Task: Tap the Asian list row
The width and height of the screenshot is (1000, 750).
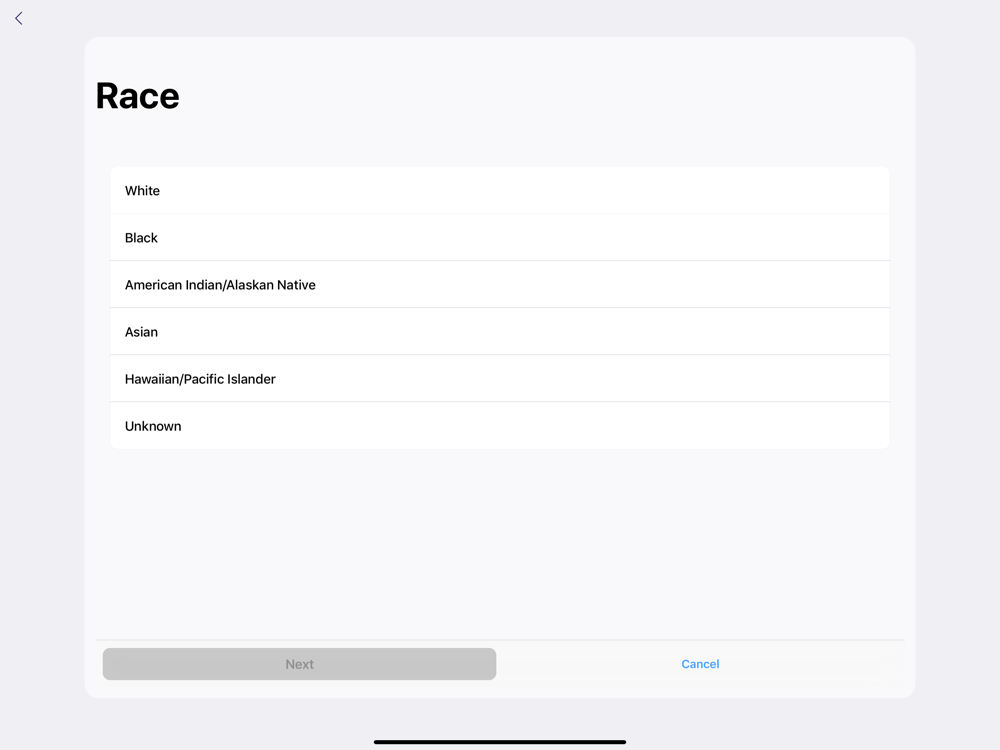Action: [x=499, y=332]
